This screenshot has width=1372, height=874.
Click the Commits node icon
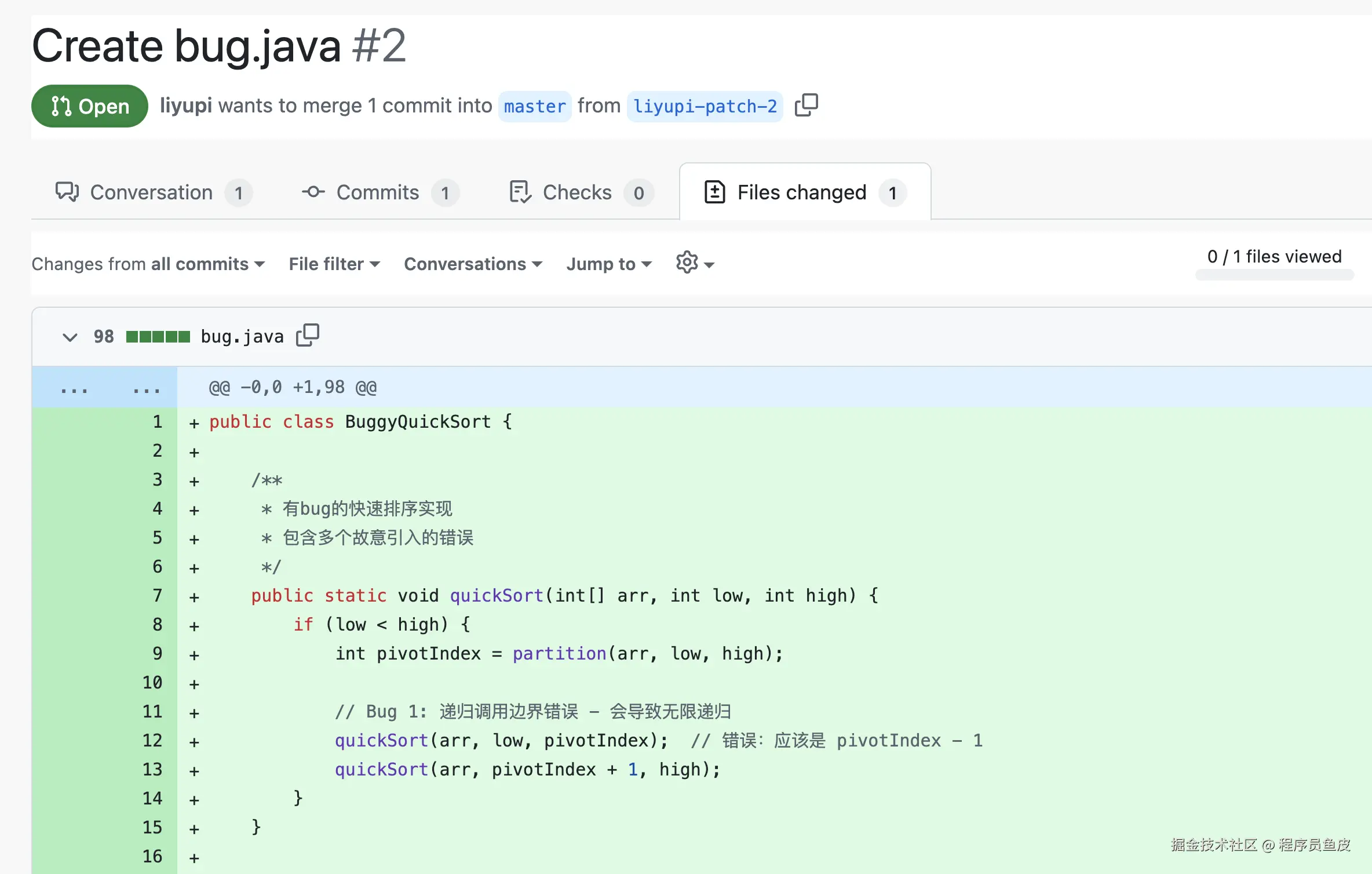click(313, 192)
